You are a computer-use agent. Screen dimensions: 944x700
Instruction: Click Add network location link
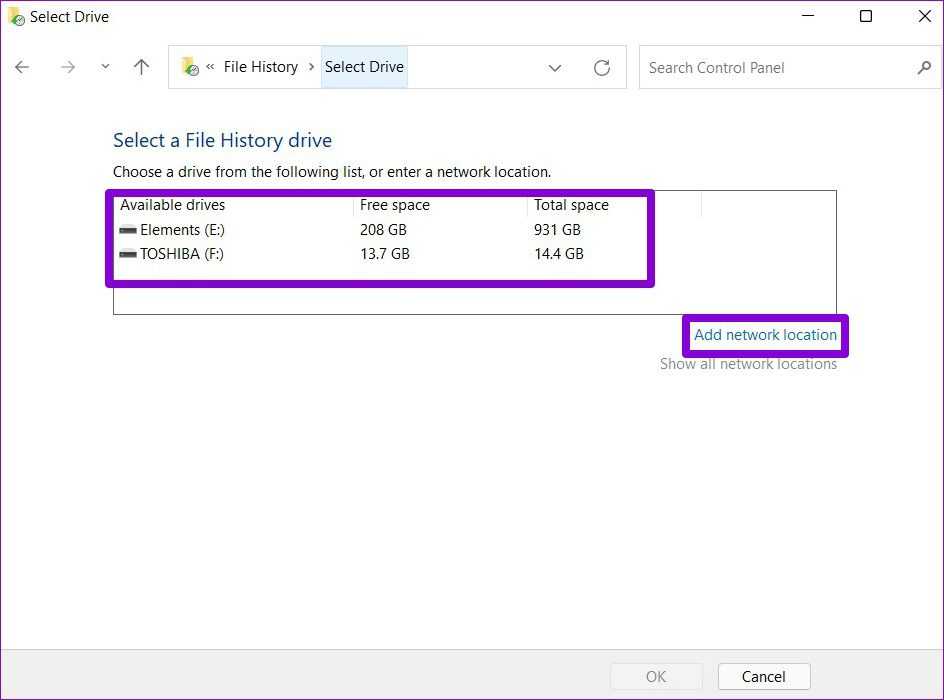tap(765, 335)
